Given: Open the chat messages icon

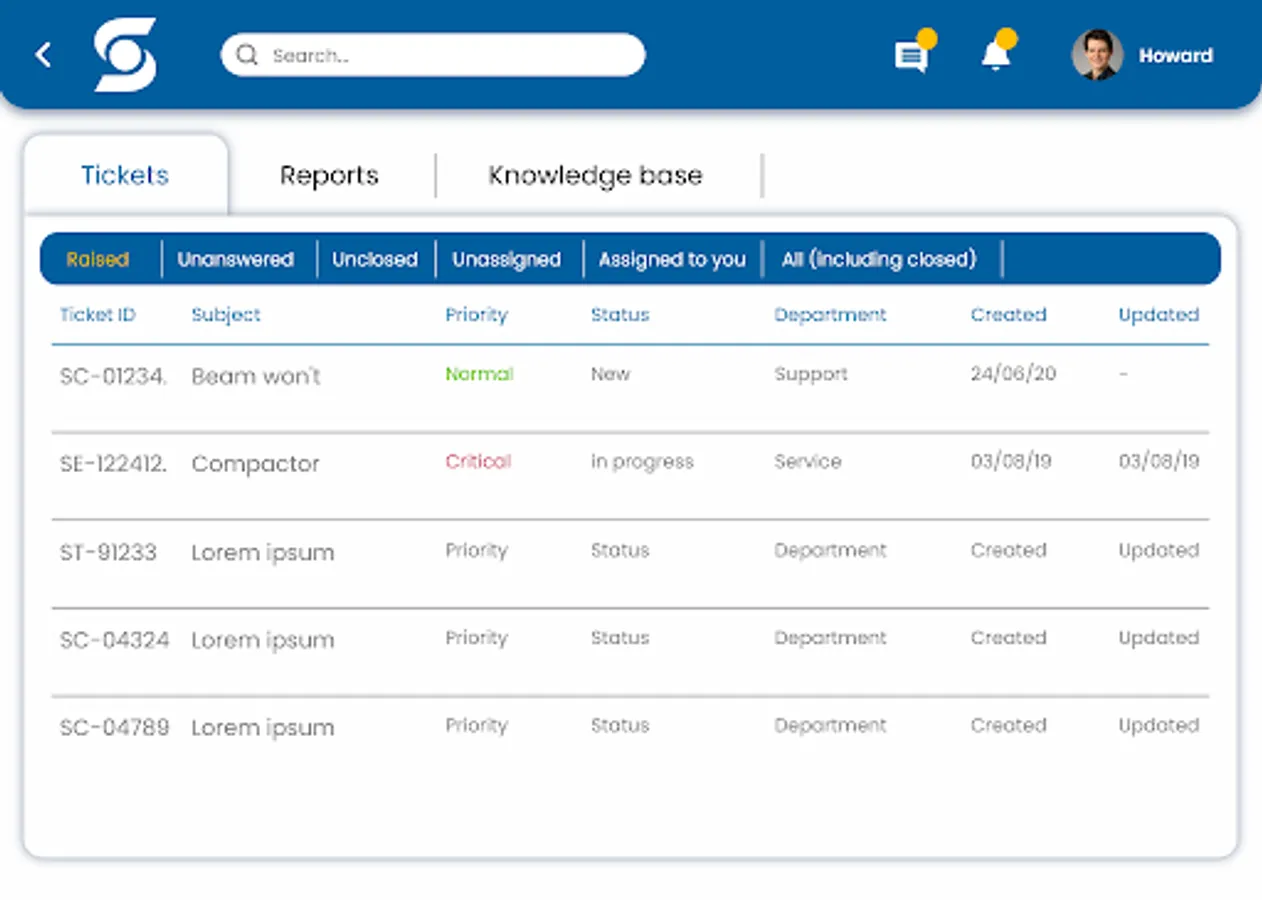Looking at the screenshot, I should click(910, 56).
